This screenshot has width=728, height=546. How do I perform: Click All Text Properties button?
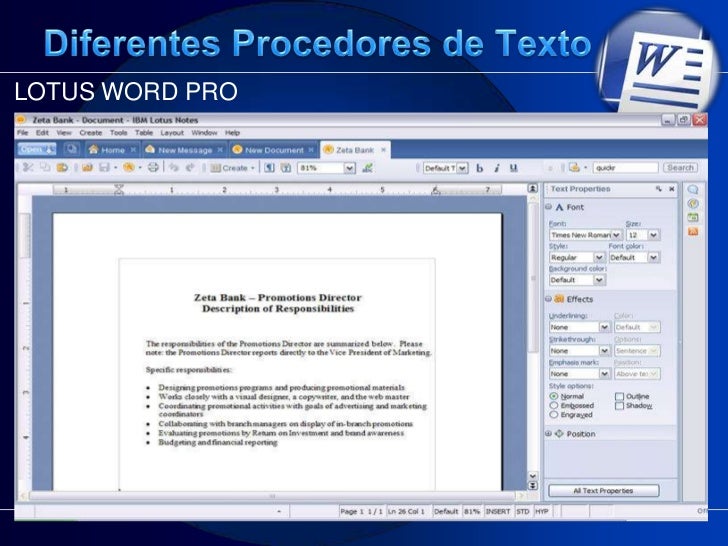click(604, 491)
